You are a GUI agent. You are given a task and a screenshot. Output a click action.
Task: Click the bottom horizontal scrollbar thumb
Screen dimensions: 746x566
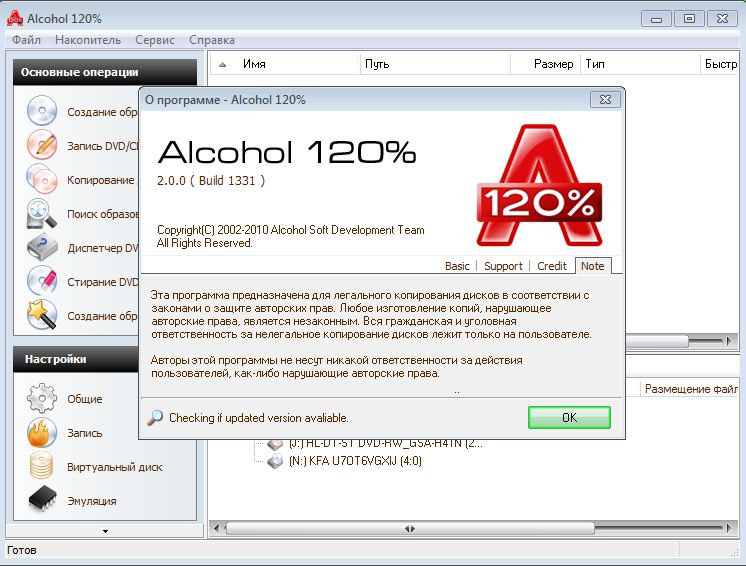click(x=410, y=528)
